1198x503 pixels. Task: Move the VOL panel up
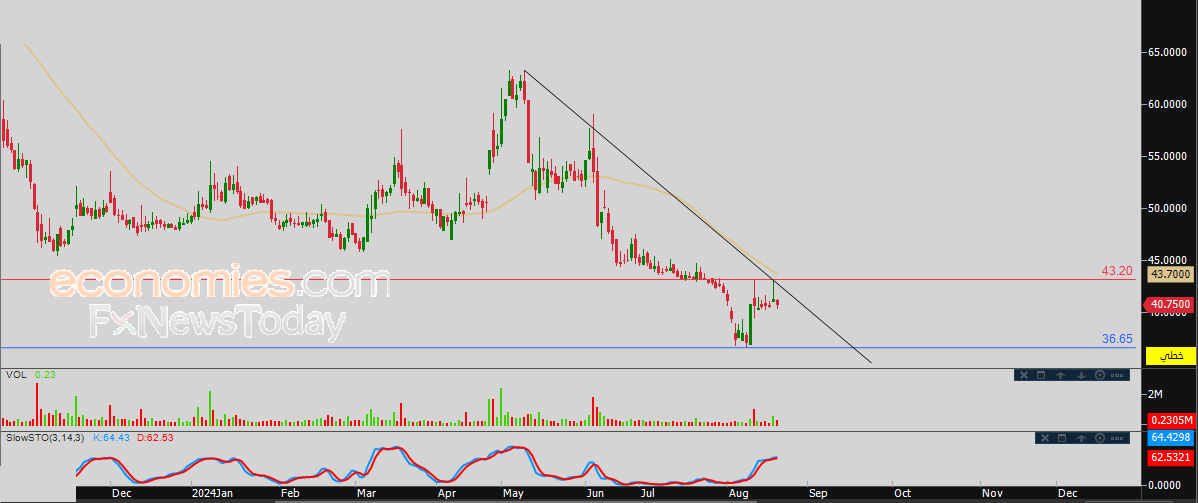pyautogui.click(x=1060, y=375)
